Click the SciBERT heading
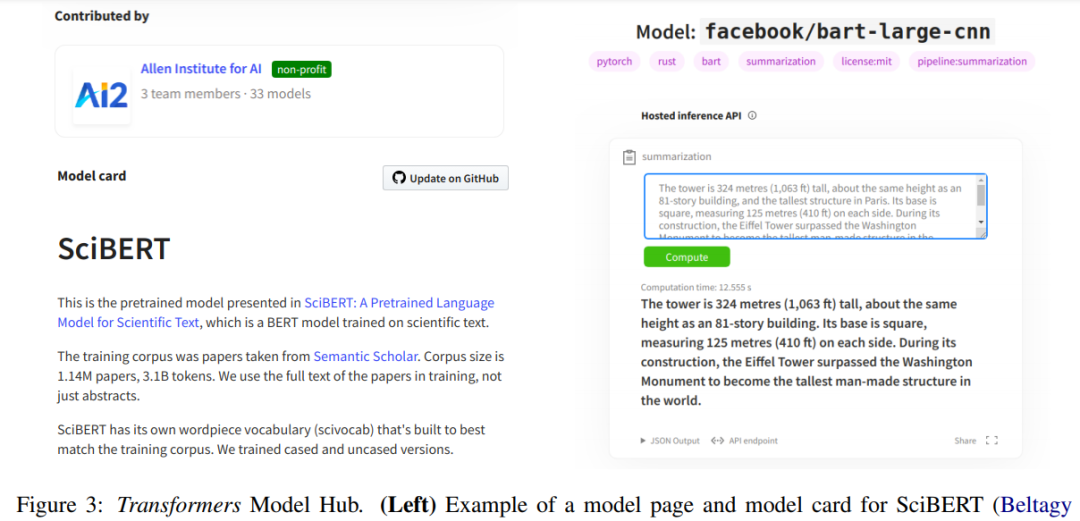Screen dimensions: 1080x521 (114, 249)
